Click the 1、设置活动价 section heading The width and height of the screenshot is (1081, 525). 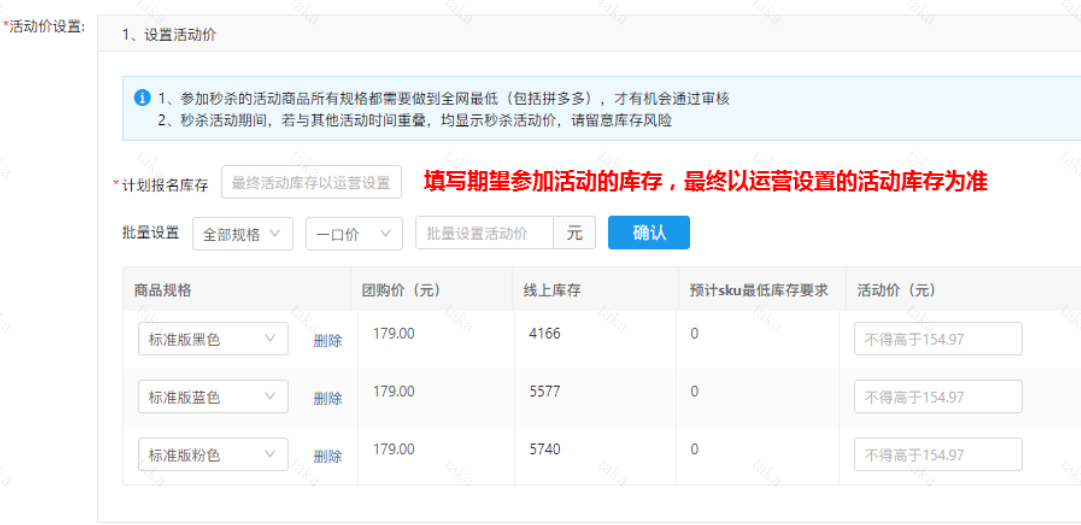(169, 35)
